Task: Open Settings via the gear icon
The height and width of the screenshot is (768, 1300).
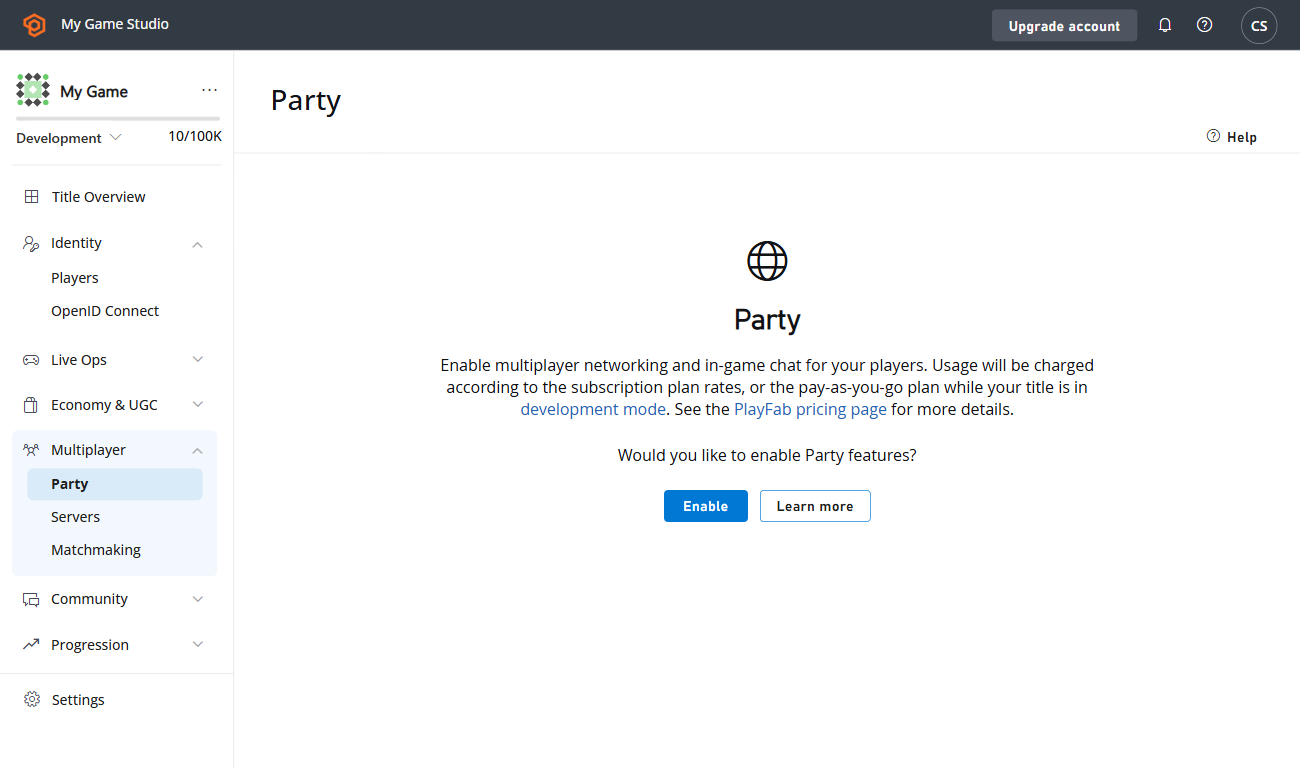Action: pos(32,699)
